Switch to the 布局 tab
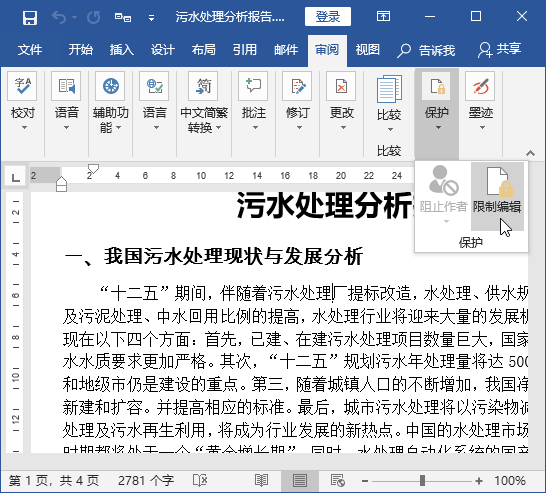The image size is (546, 493). (x=204, y=50)
